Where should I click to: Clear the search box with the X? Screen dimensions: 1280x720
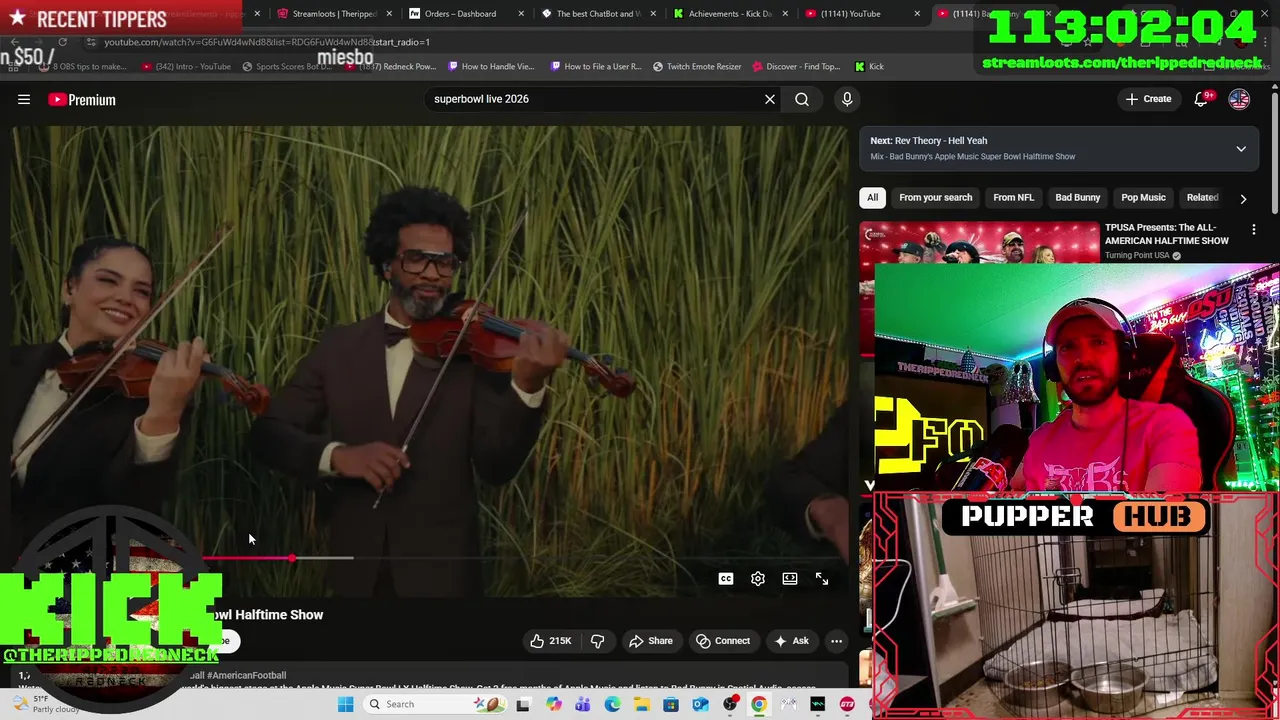pos(770,99)
